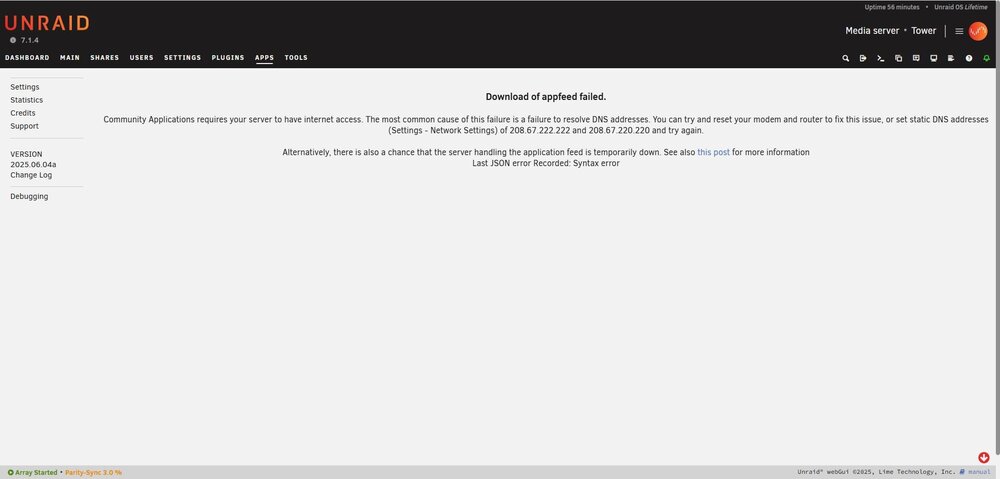Screen dimensions: 1000x479
Task: Click the logout icon in toolbar
Action: pyautogui.click(x=863, y=58)
